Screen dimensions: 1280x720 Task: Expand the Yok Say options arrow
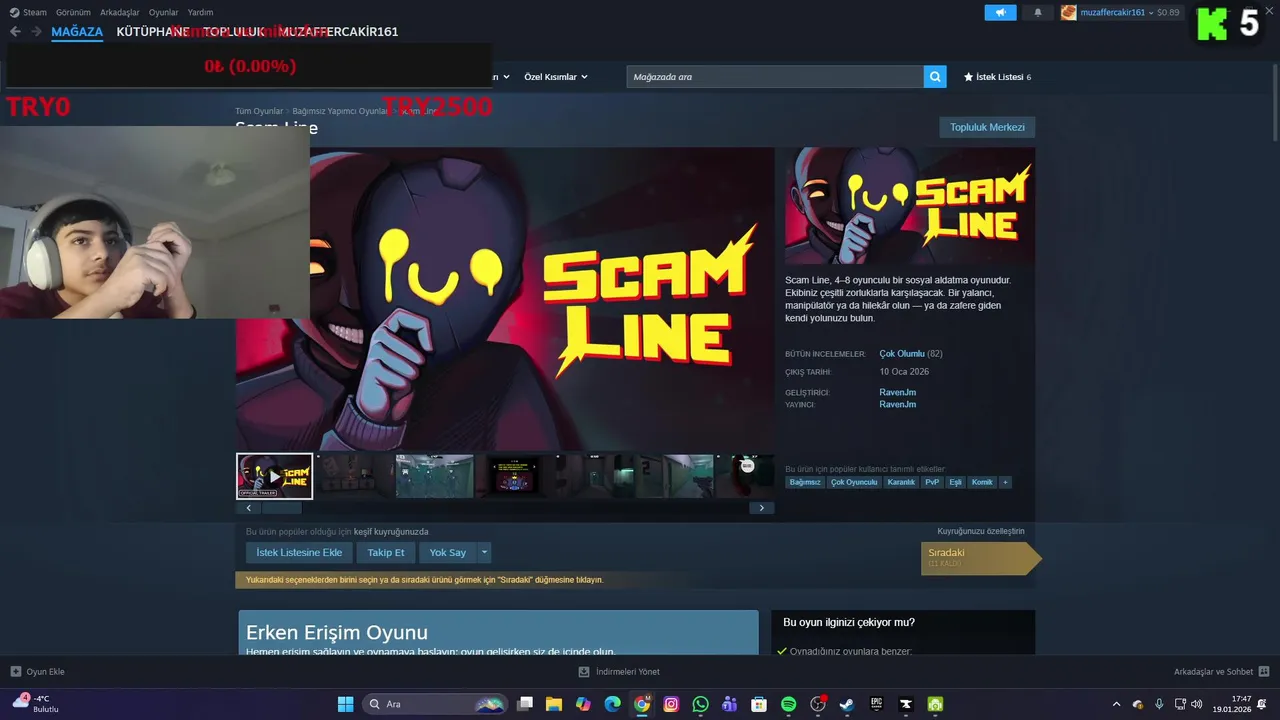[x=485, y=552]
